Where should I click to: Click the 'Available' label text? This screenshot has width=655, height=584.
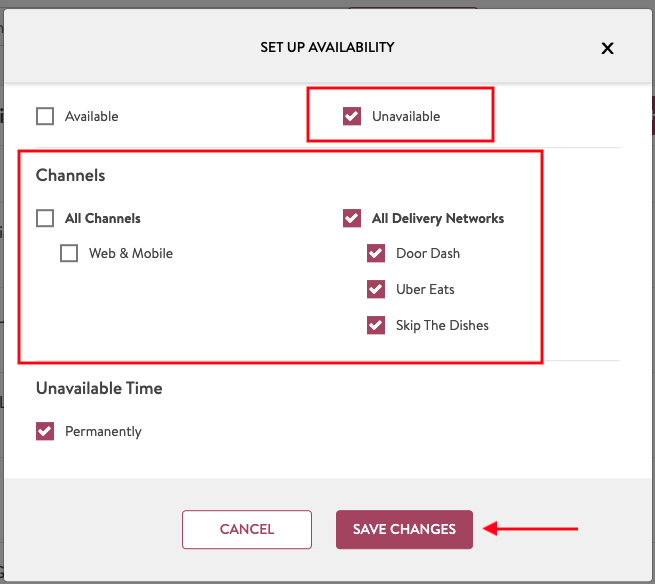(92, 116)
